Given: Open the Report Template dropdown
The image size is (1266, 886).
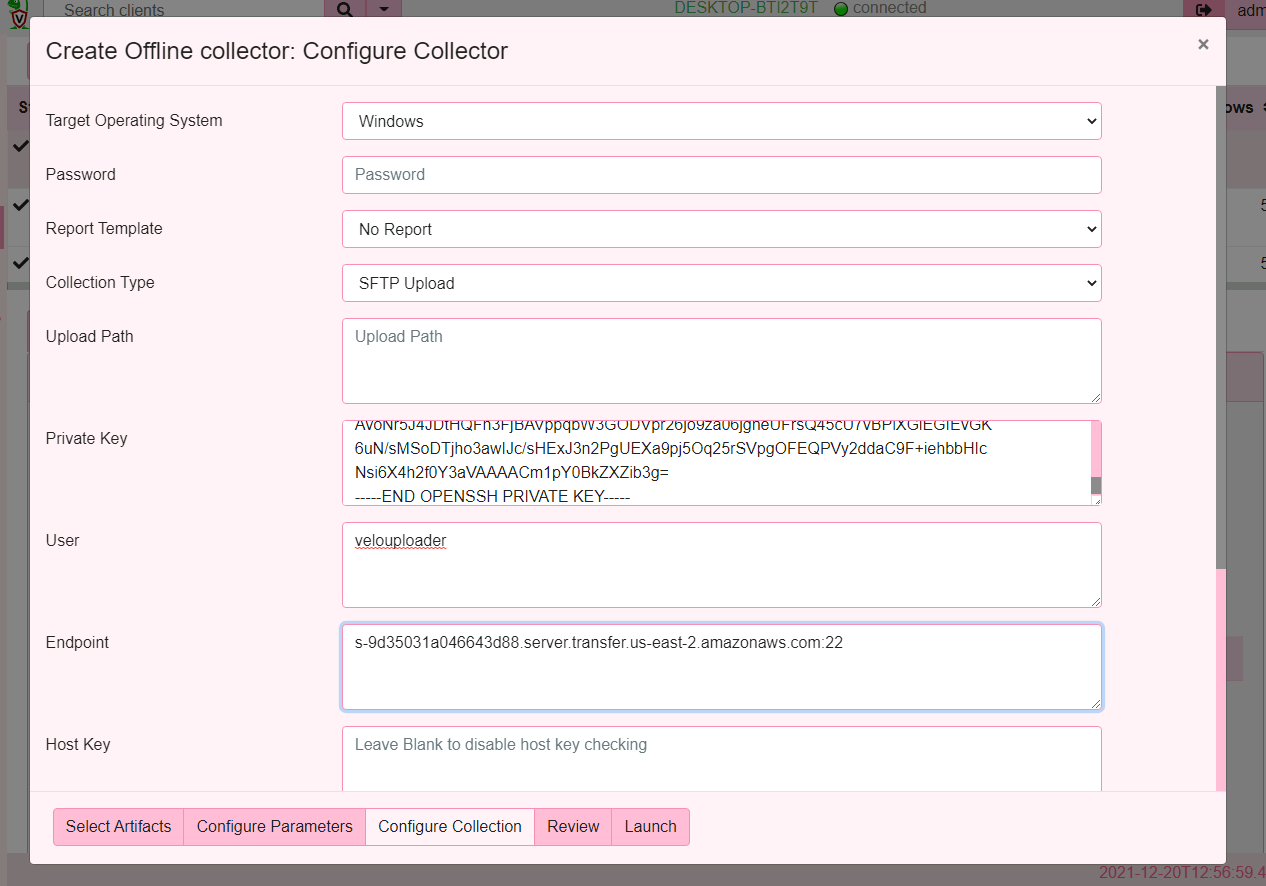Looking at the screenshot, I should click(x=721, y=229).
